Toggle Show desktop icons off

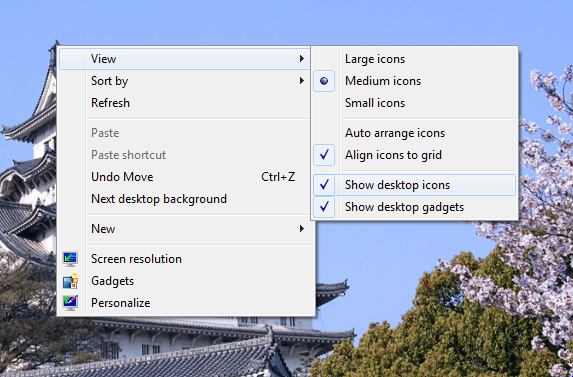(414, 185)
